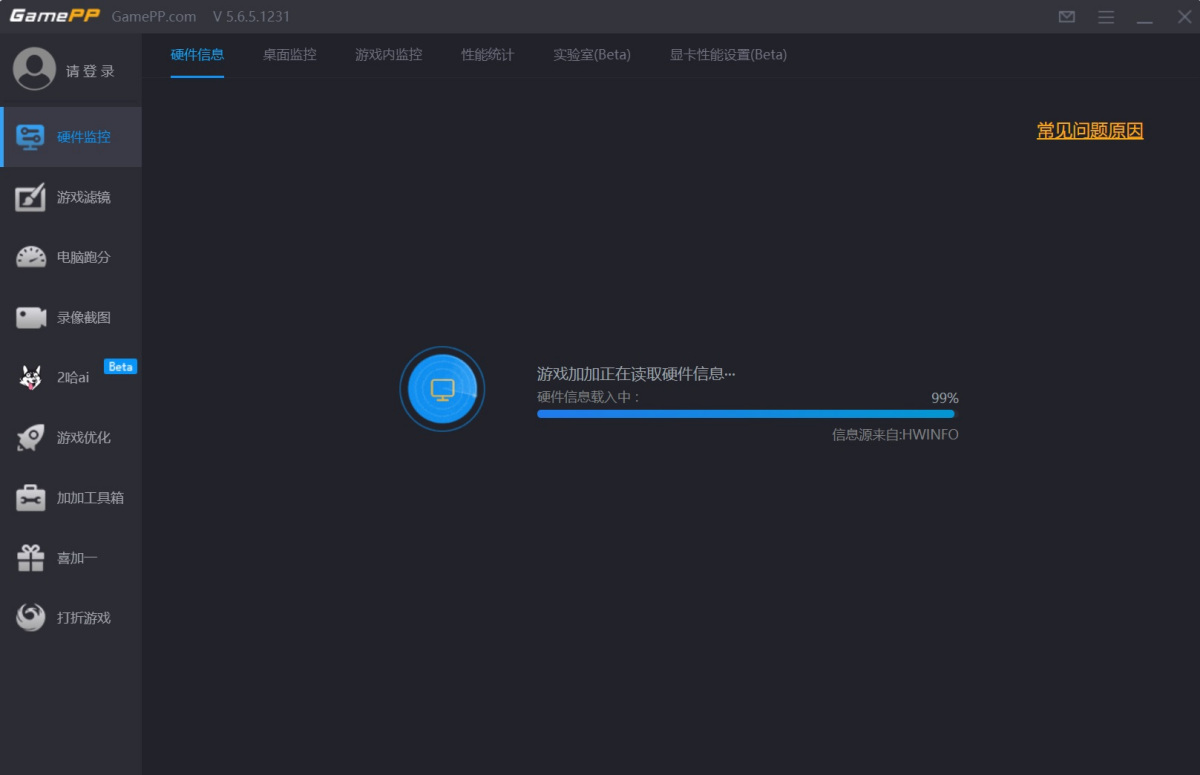Switch to the 桌面监控 tab

coord(289,55)
